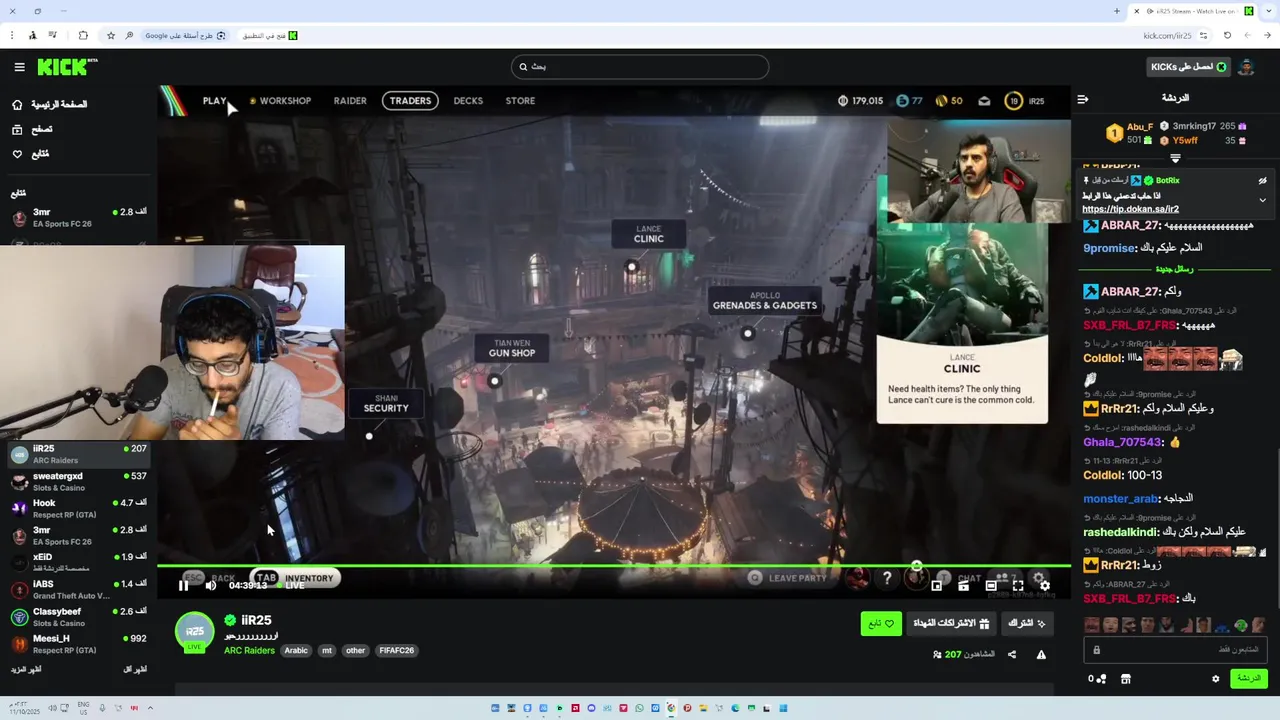
Task: Bookmark this page with star icon
Action: tap(110, 35)
